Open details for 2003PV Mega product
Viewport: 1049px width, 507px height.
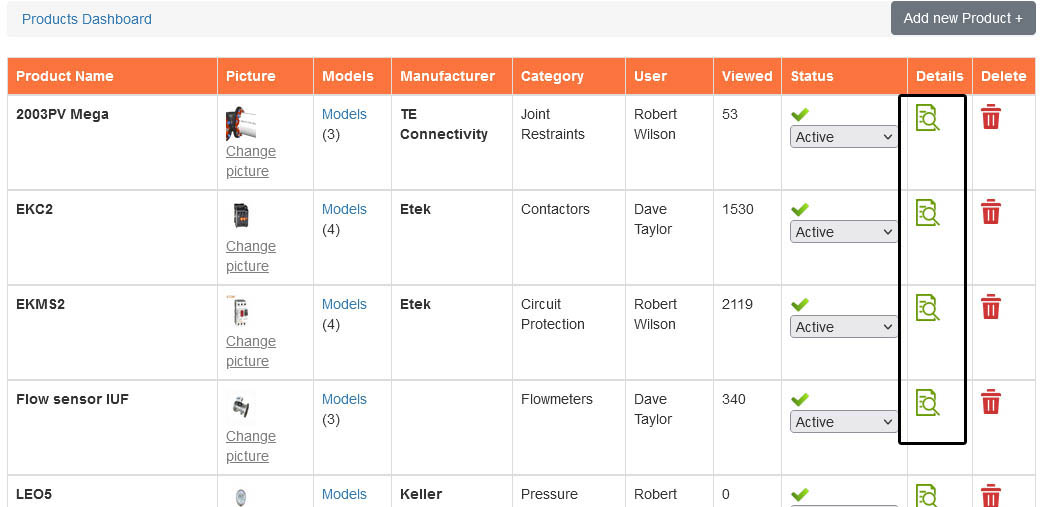pos(927,118)
